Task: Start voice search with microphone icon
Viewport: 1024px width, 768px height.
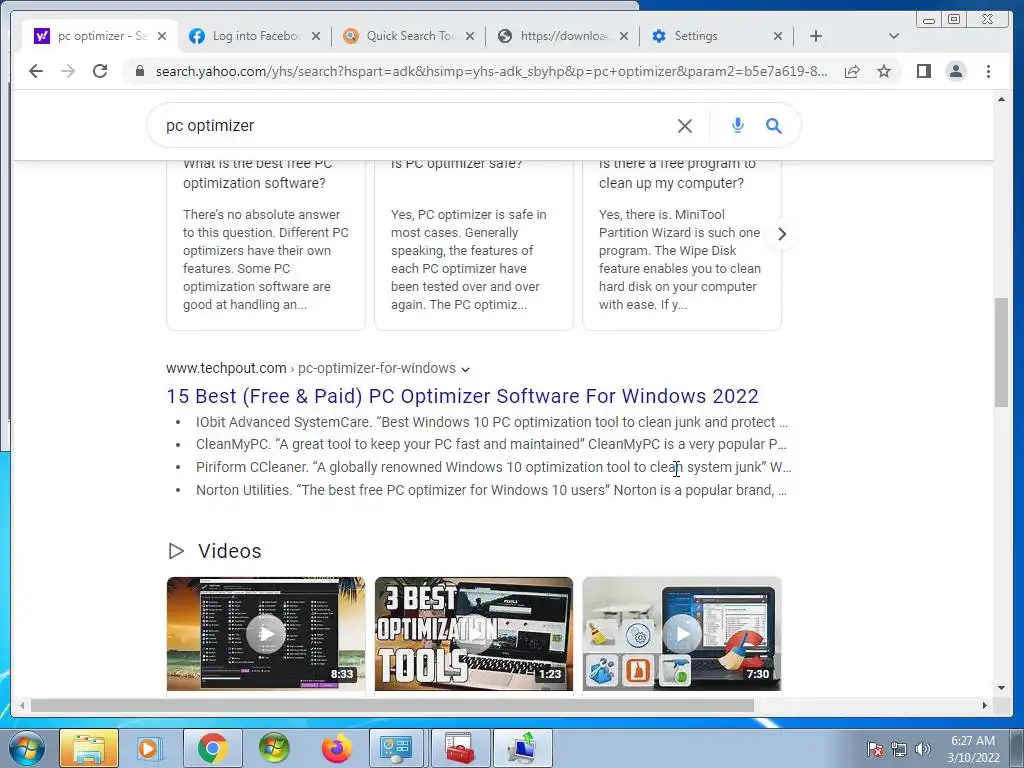Action: coord(738,125)
